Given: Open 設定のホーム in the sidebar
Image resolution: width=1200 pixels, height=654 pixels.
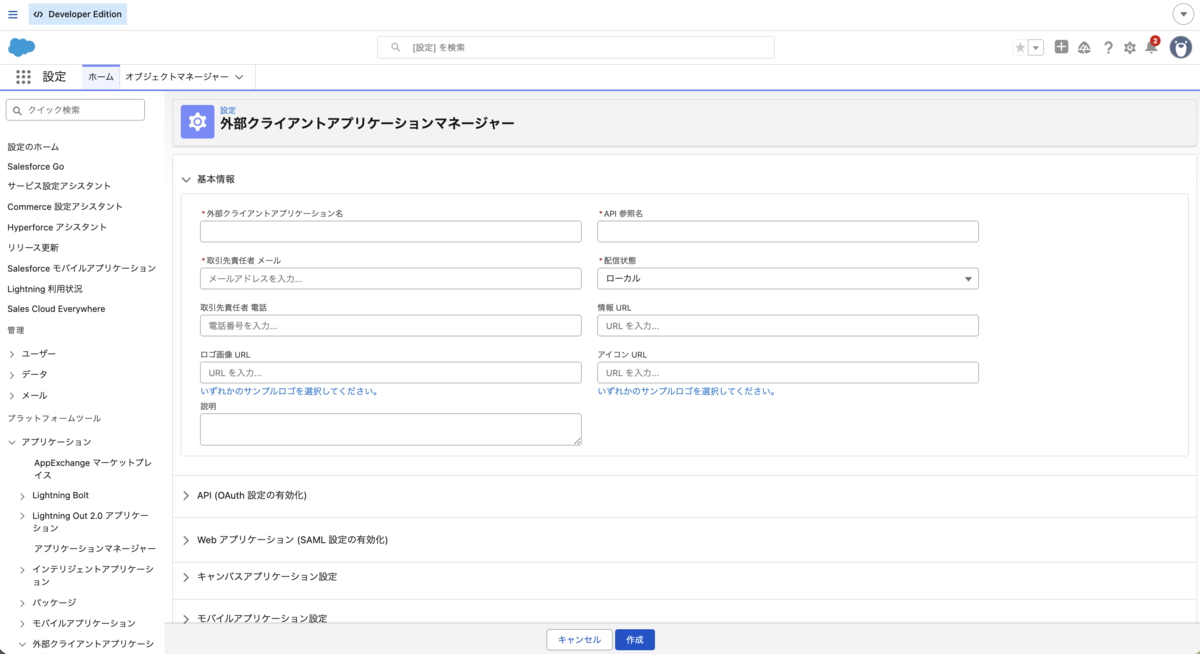Looking at the screenshot, I should [33, 147].
